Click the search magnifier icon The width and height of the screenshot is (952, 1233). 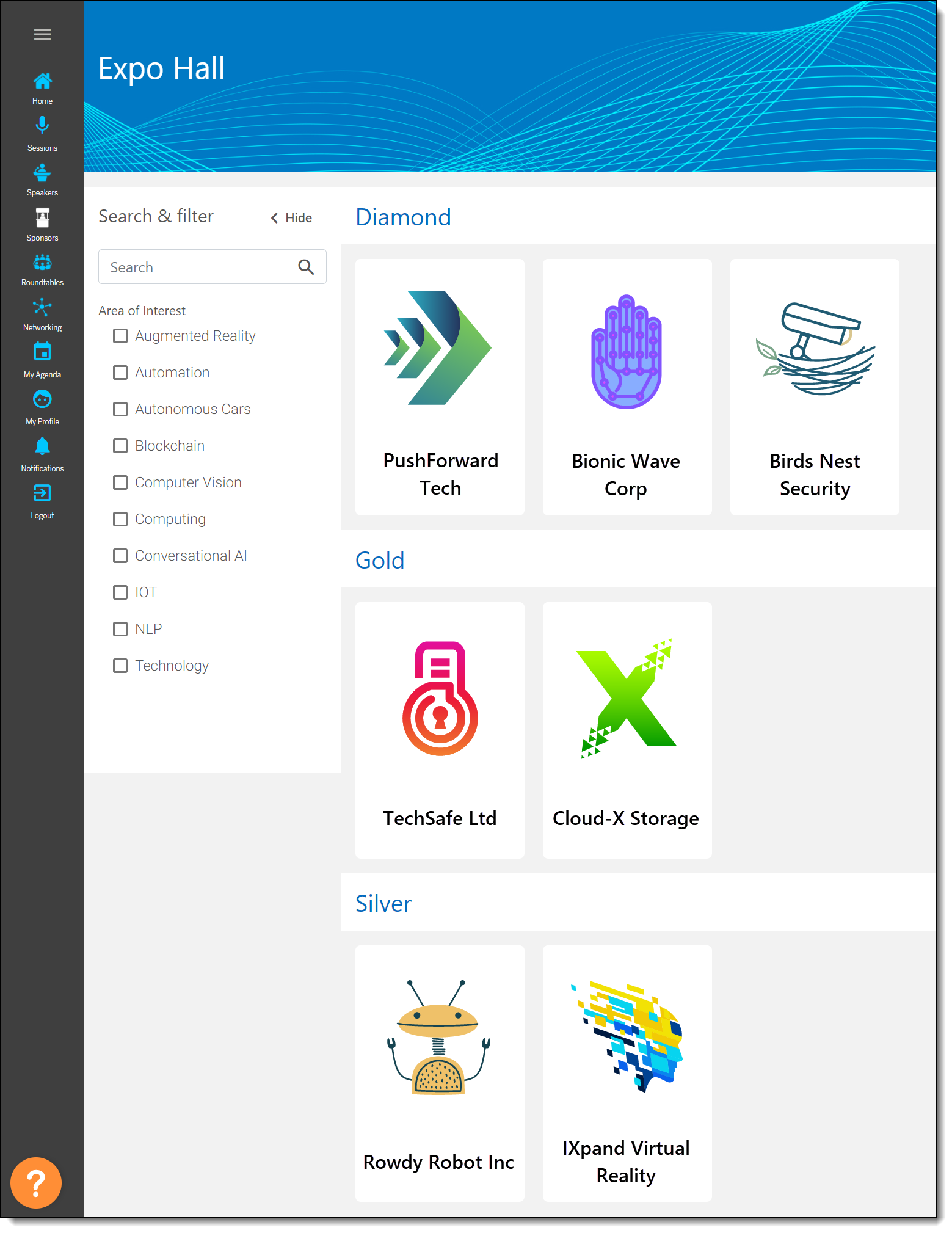click(x=306, y=267)
